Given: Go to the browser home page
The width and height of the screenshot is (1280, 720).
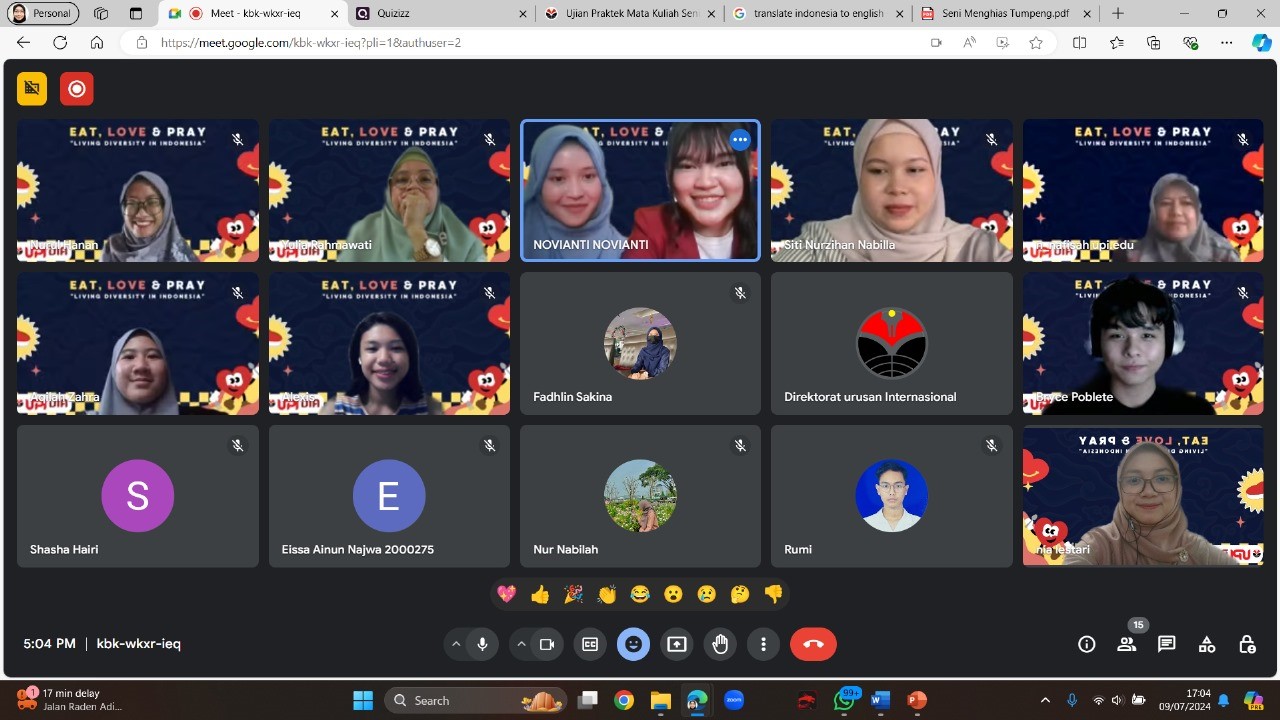Looking at the screenshot, I should (x=97, y=43).
